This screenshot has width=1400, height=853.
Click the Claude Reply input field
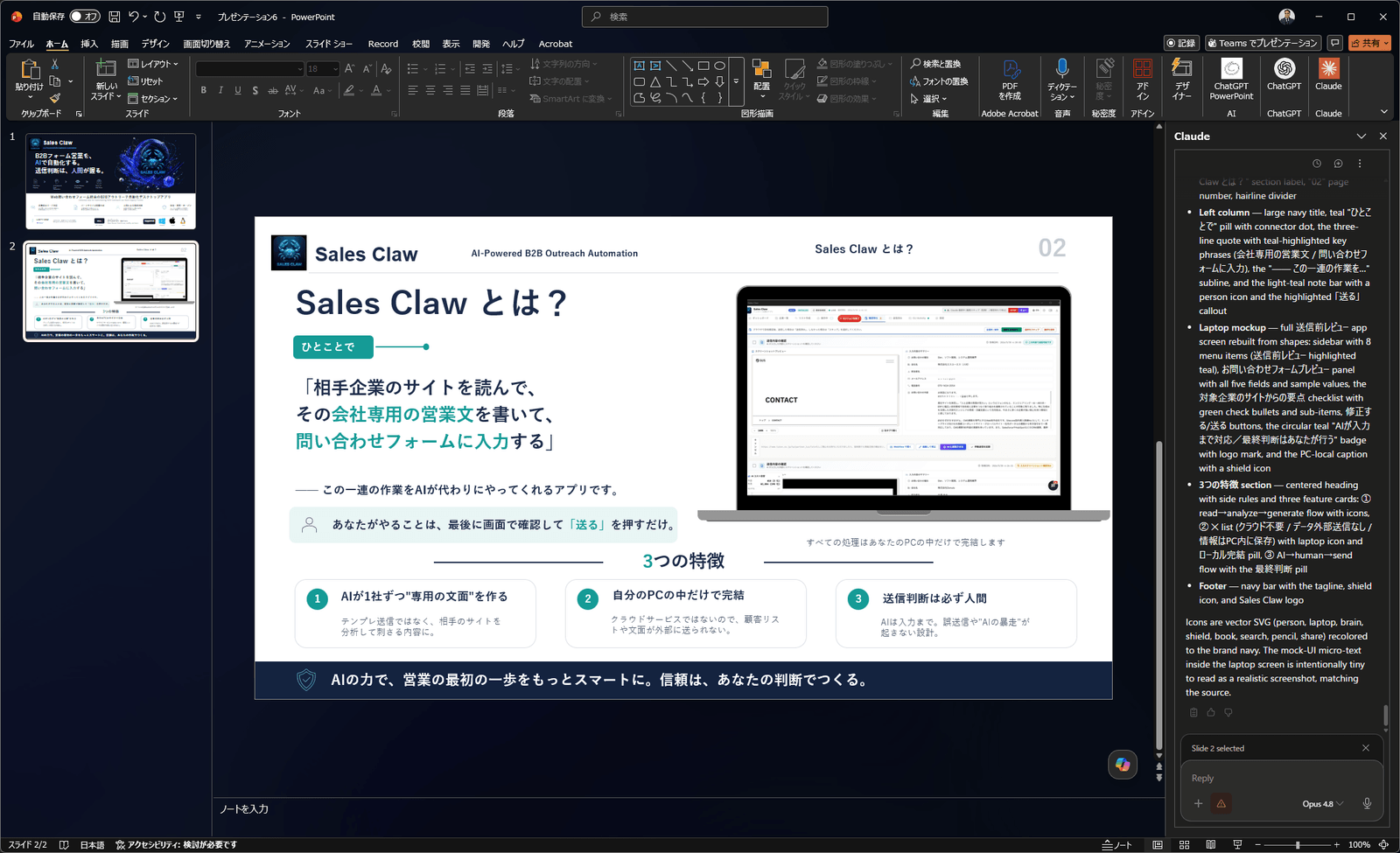pyautogui.click(x=1281, y=778)
